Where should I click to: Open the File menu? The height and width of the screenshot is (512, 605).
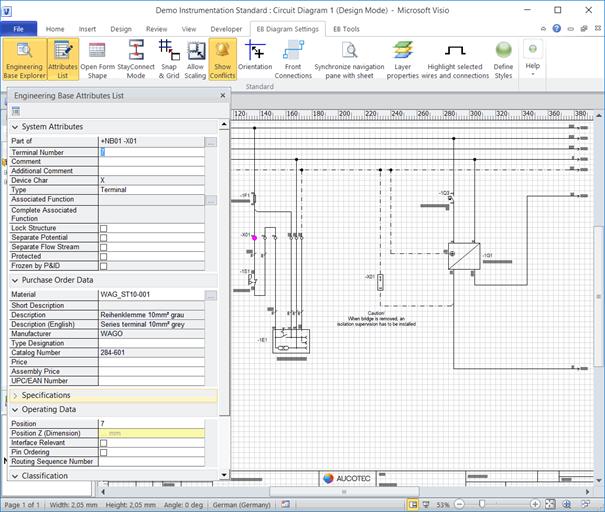pyautogui.click(x=19, y=29)
